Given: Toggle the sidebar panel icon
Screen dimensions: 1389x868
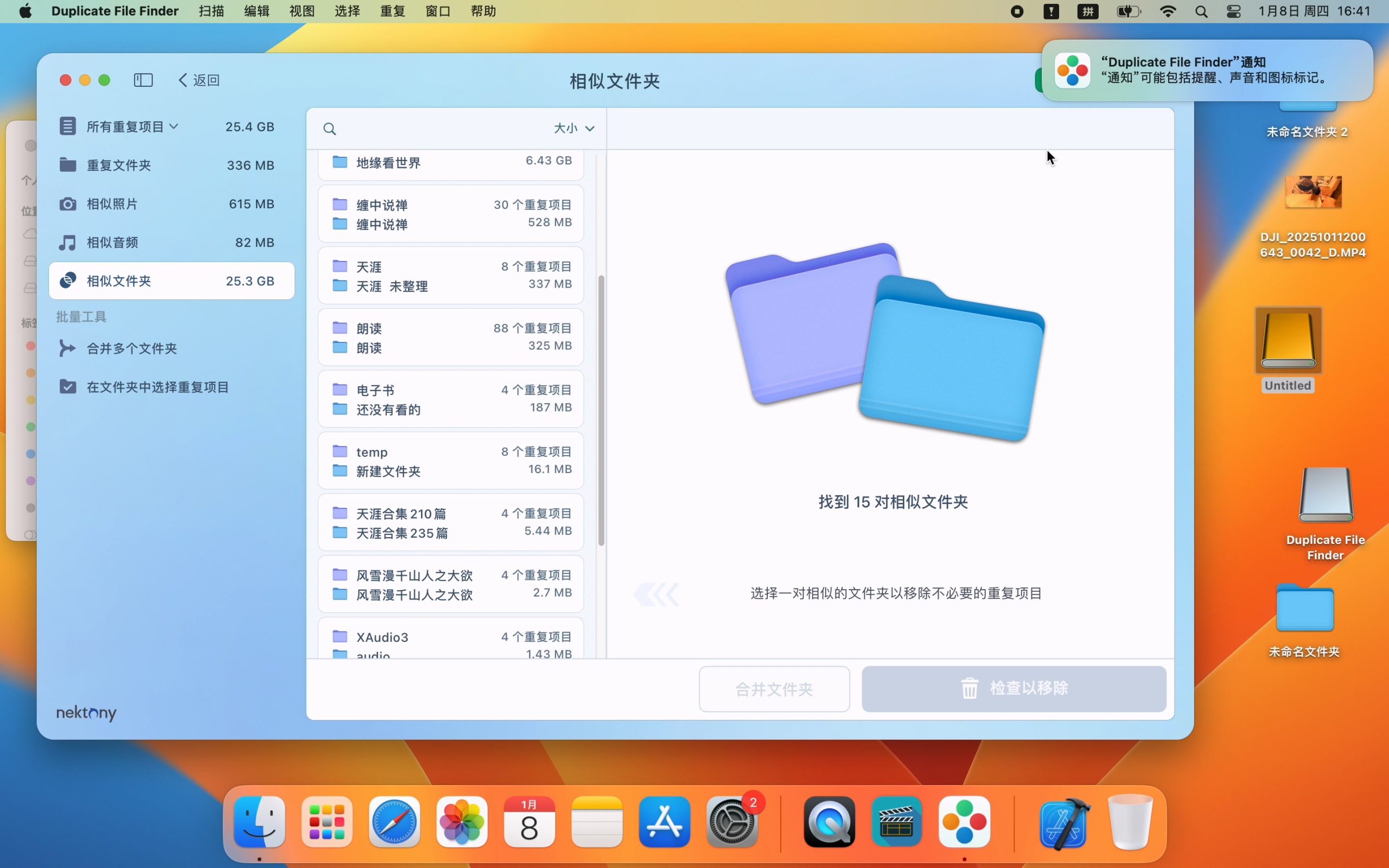Looking at the screenshot, I should (x=143, y=80).
